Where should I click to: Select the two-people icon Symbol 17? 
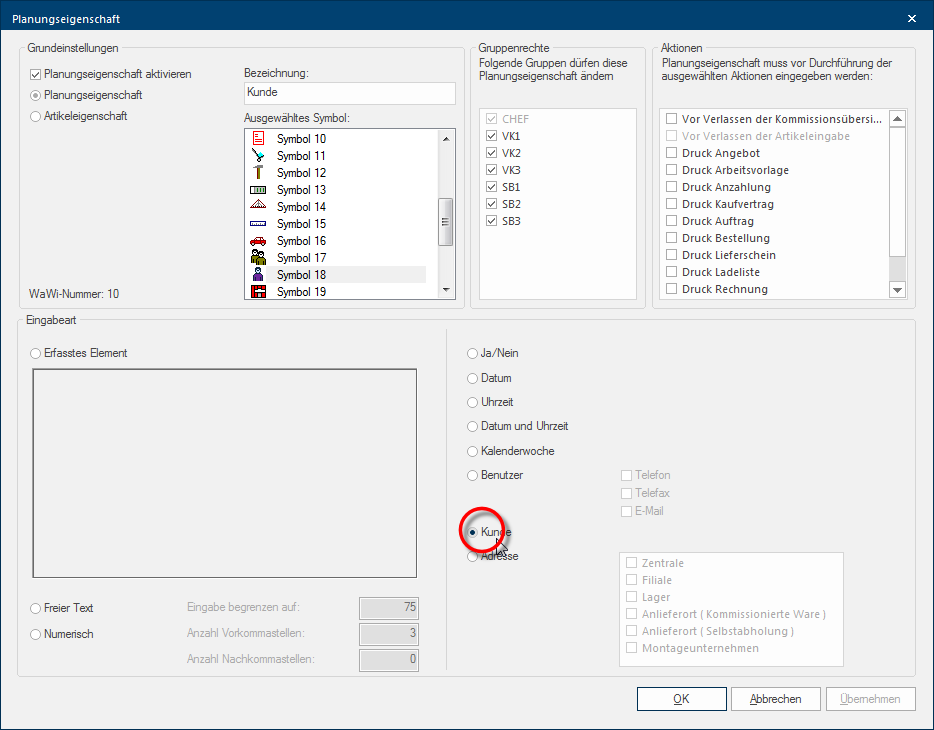coord(258,258)
